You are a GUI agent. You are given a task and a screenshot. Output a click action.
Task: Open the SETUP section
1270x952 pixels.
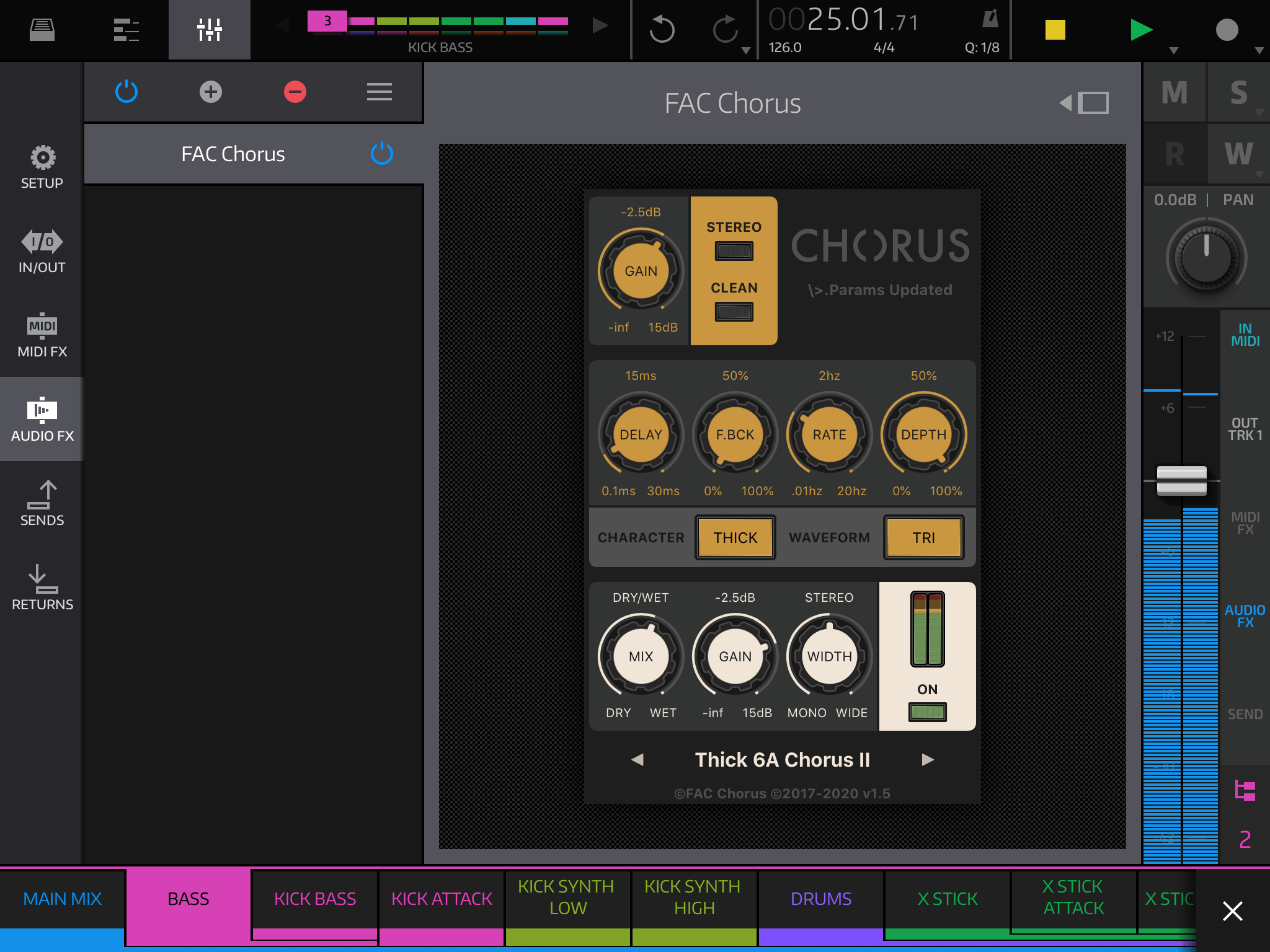point(42,167)
